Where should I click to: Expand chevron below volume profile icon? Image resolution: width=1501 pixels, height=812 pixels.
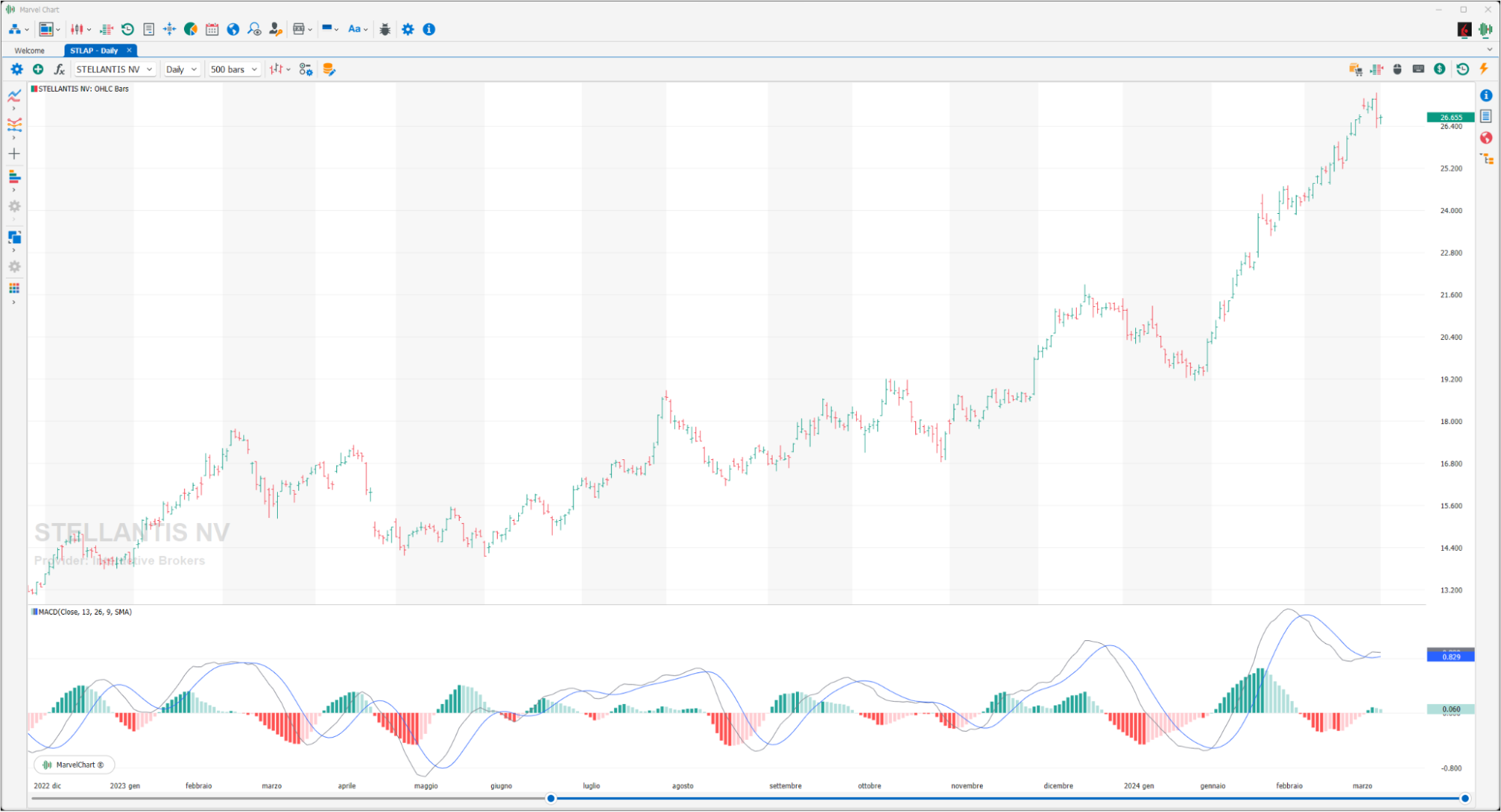[14, 190]
